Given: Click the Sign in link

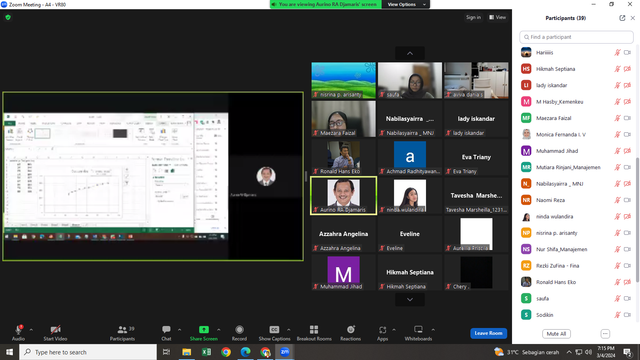Looking at the screenshot, I should pyautogui.click(x=473, y=17).
